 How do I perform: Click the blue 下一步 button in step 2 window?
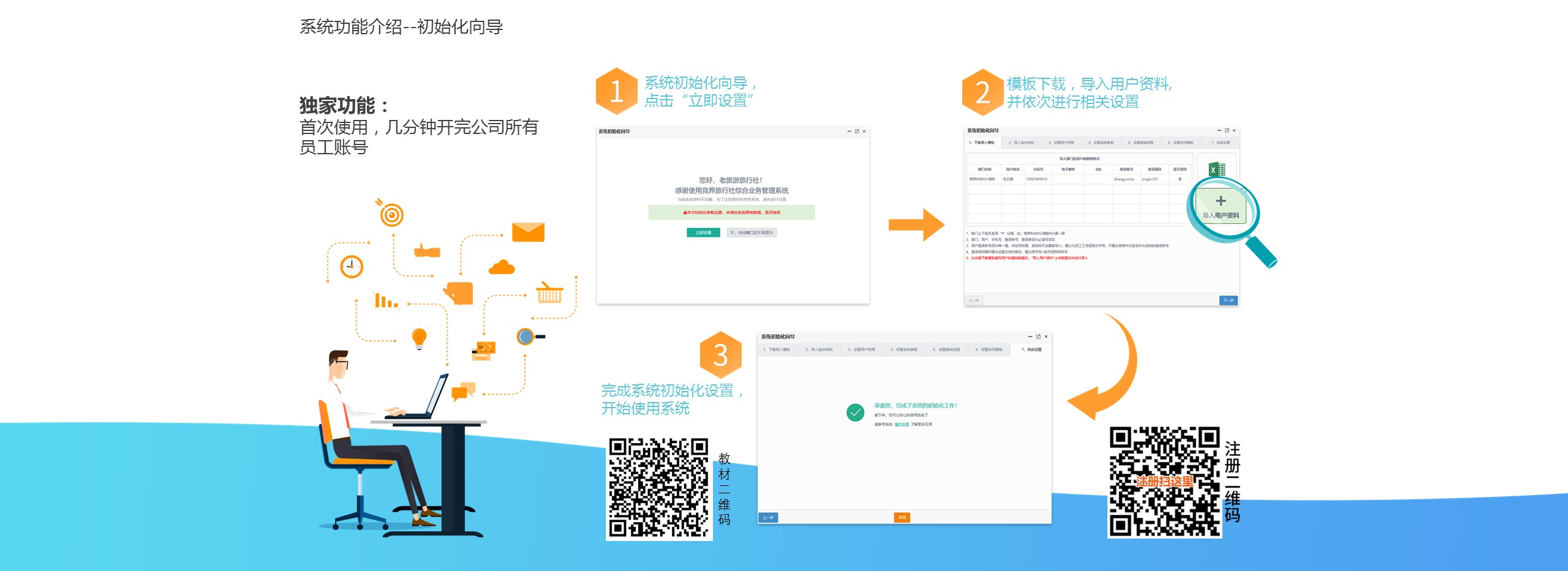click(x=1228, y=300)
